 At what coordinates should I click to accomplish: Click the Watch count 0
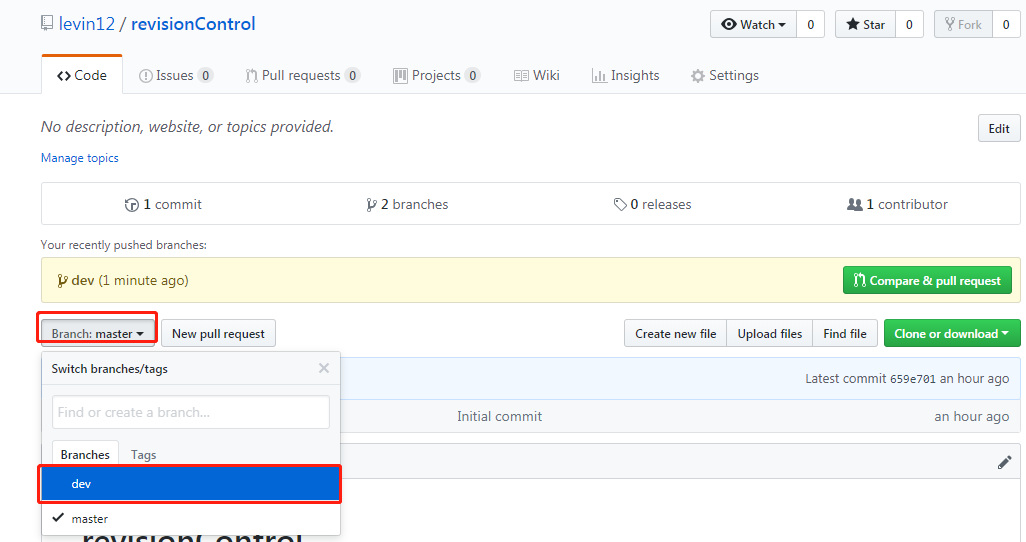tap(811, 24)
